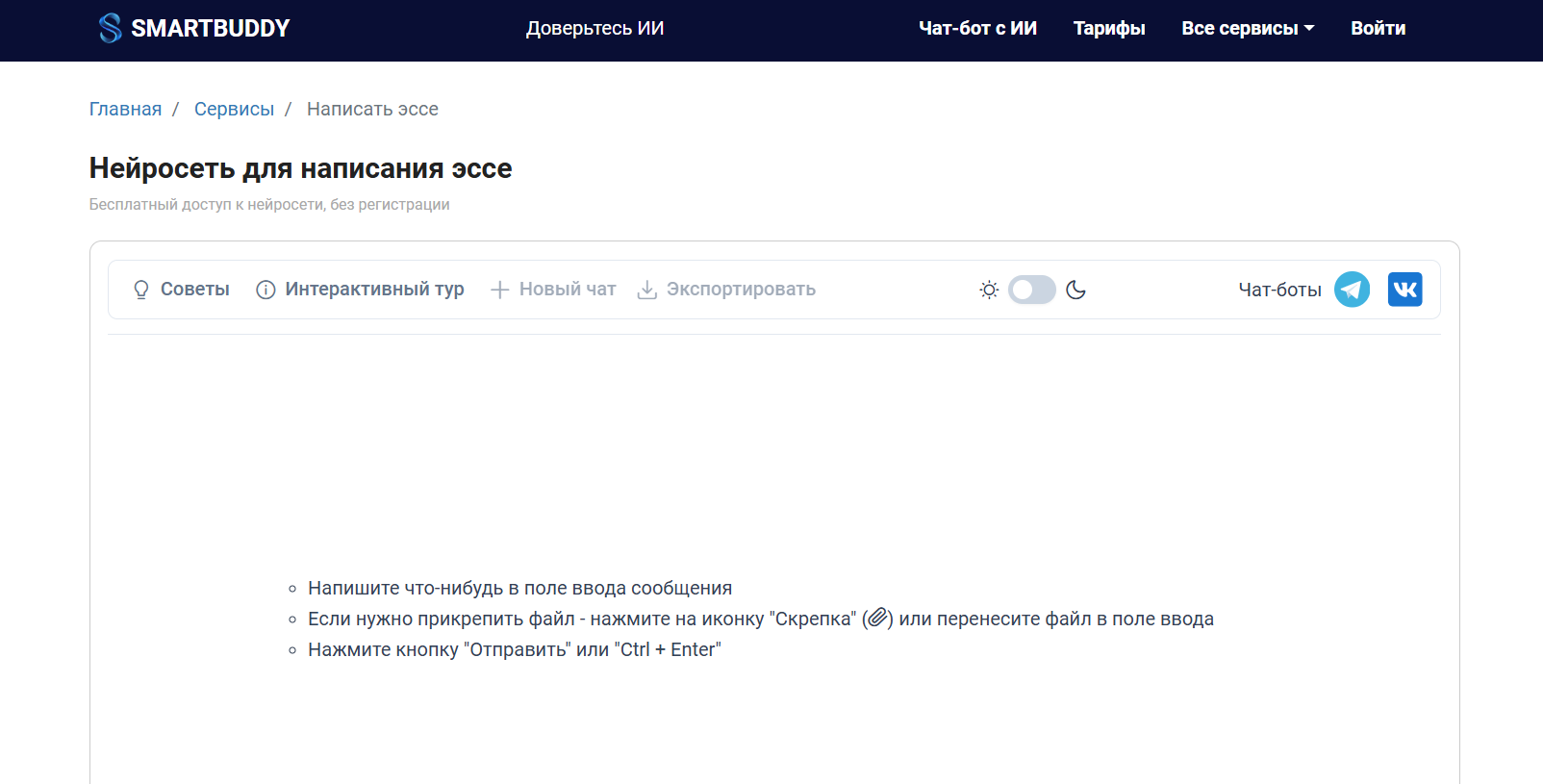Go to the Тарифы page
Image resolution: width=1543 pixels, height=784 pixels.
click(1109, 29)
